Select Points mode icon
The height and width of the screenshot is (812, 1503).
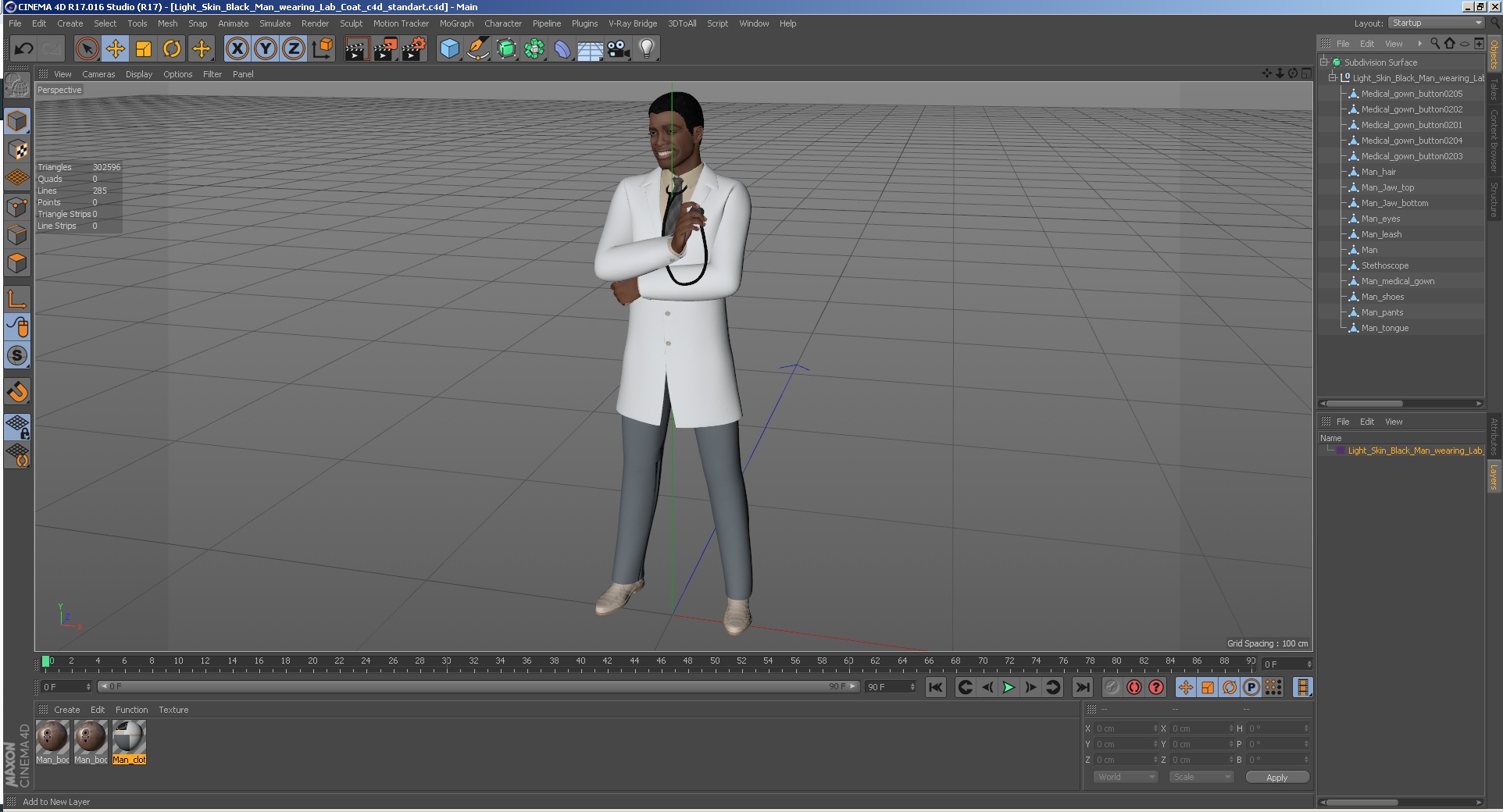pos(17,207)
